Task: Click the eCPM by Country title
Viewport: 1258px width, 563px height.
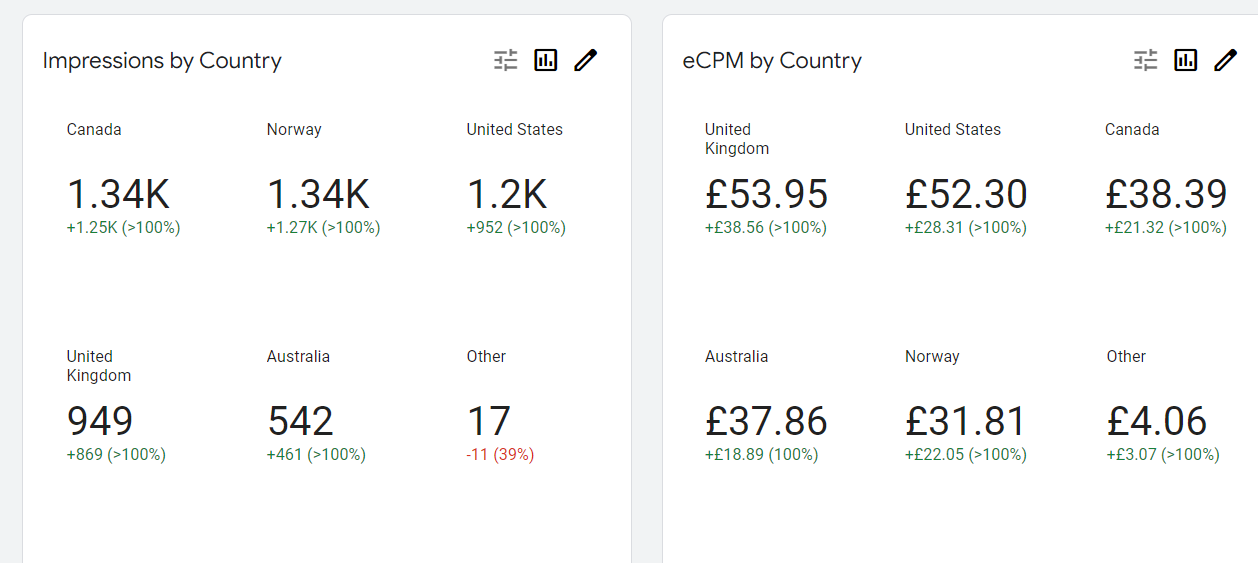Action: click(x=772, y=61)
